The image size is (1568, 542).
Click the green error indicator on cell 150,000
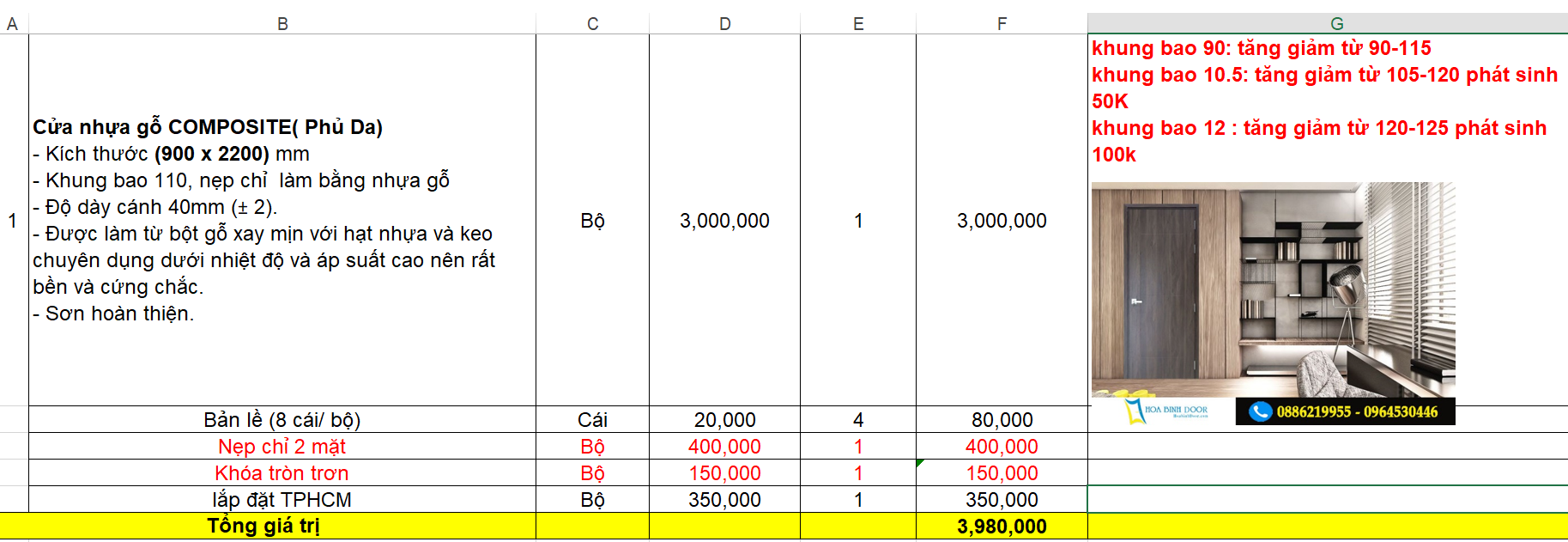pos(920,464)
